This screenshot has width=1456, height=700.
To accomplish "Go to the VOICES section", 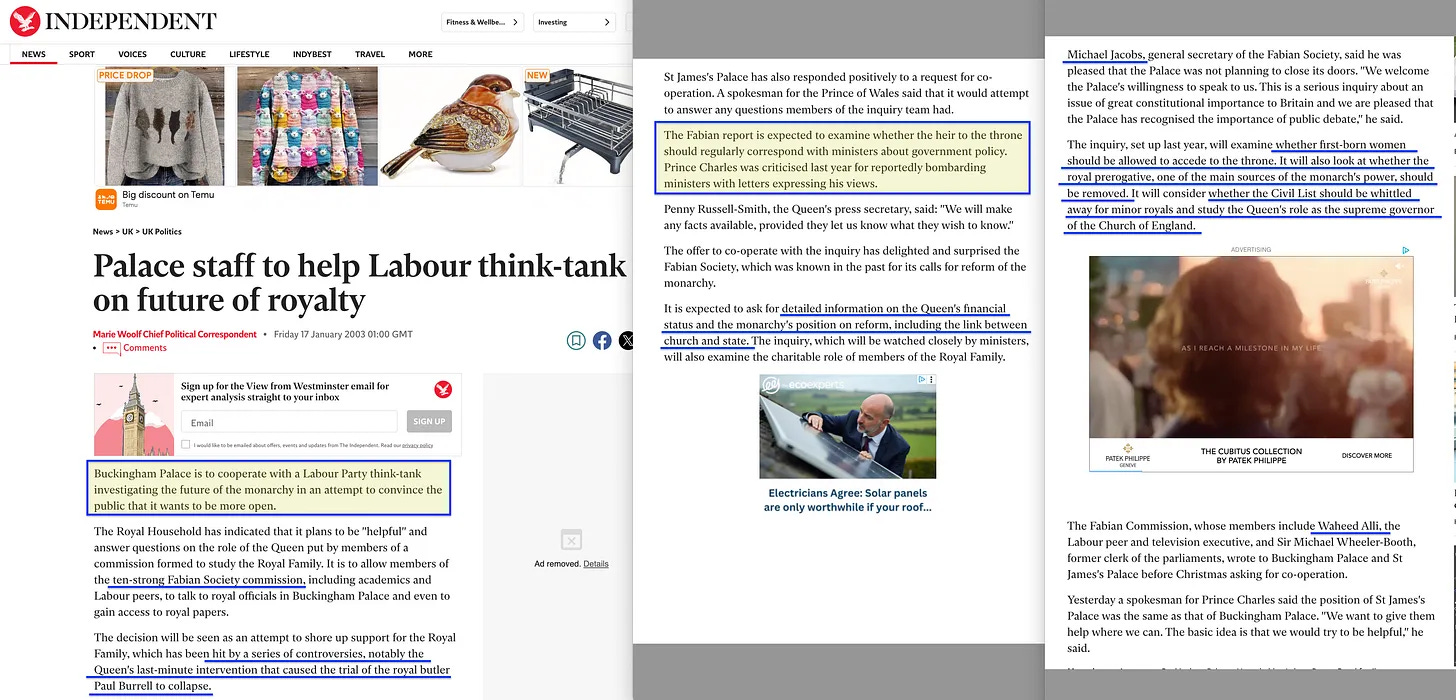I will click(132, 54).
